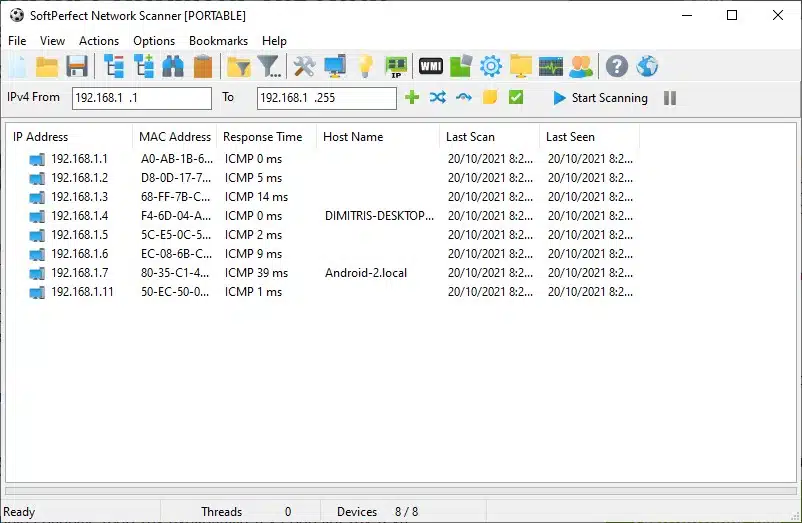The image size is (802, 523).
Task: Click the light bulb icon
Action: point(365,67)
